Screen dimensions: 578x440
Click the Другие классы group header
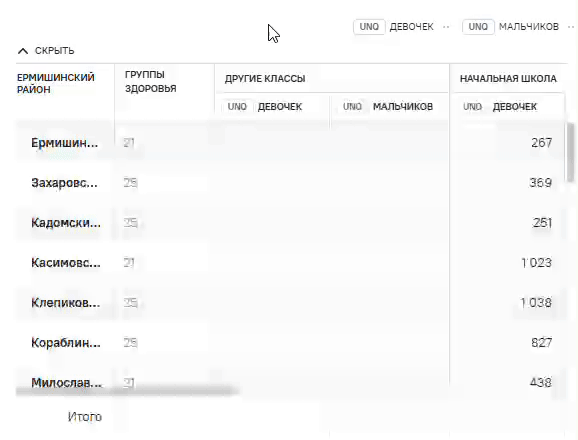[265, 78]
